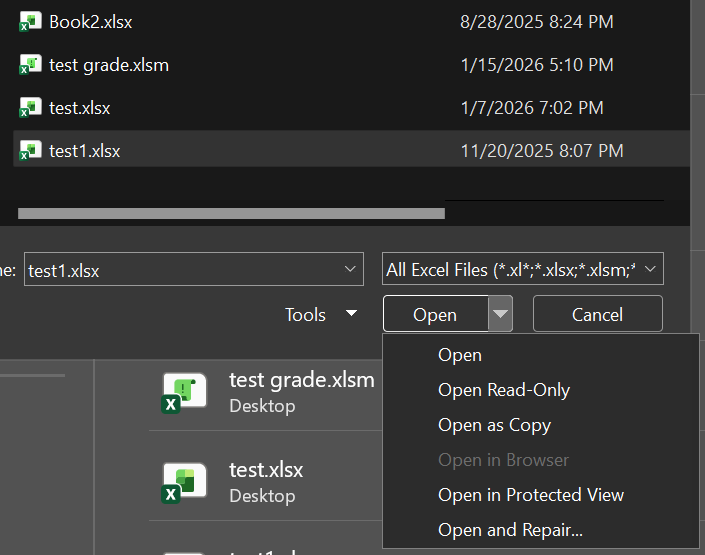Select test1.xlsx row in file list
Screen dimensions: 705x555
[x=352, y=149]
